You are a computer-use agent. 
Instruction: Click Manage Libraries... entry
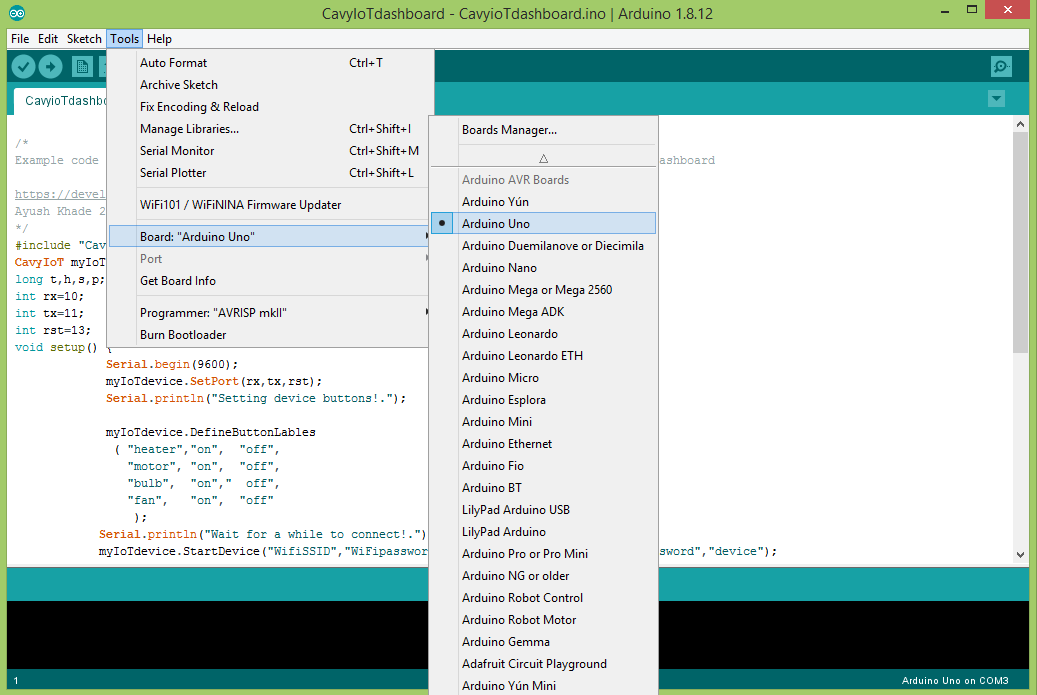coord(189,129)
